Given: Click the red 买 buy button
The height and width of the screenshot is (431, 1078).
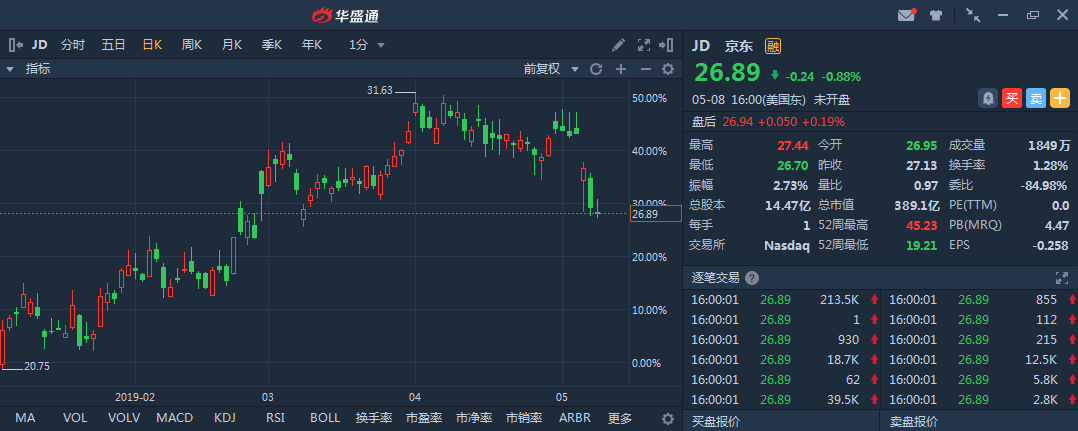Looking at the screenshot, I should (x=1012, y=98).
